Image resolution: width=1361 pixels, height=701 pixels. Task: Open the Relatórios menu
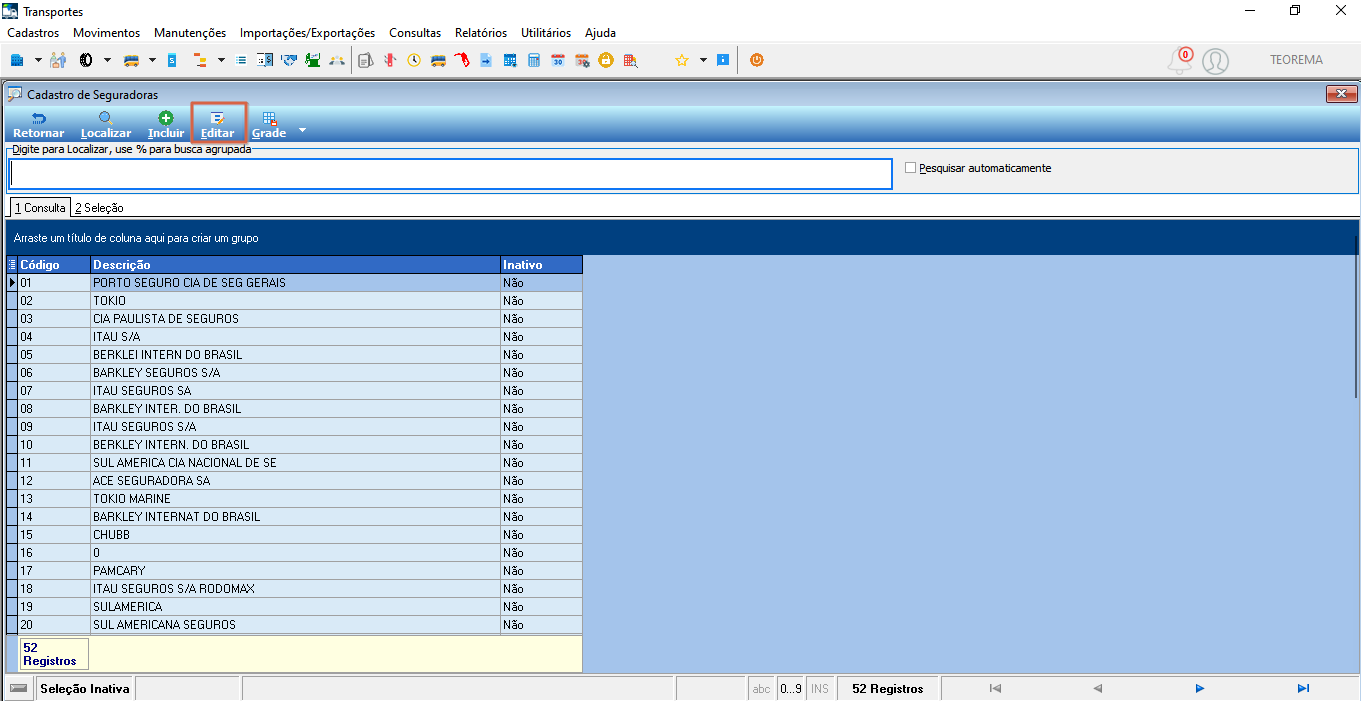click(x=481, y=33)
